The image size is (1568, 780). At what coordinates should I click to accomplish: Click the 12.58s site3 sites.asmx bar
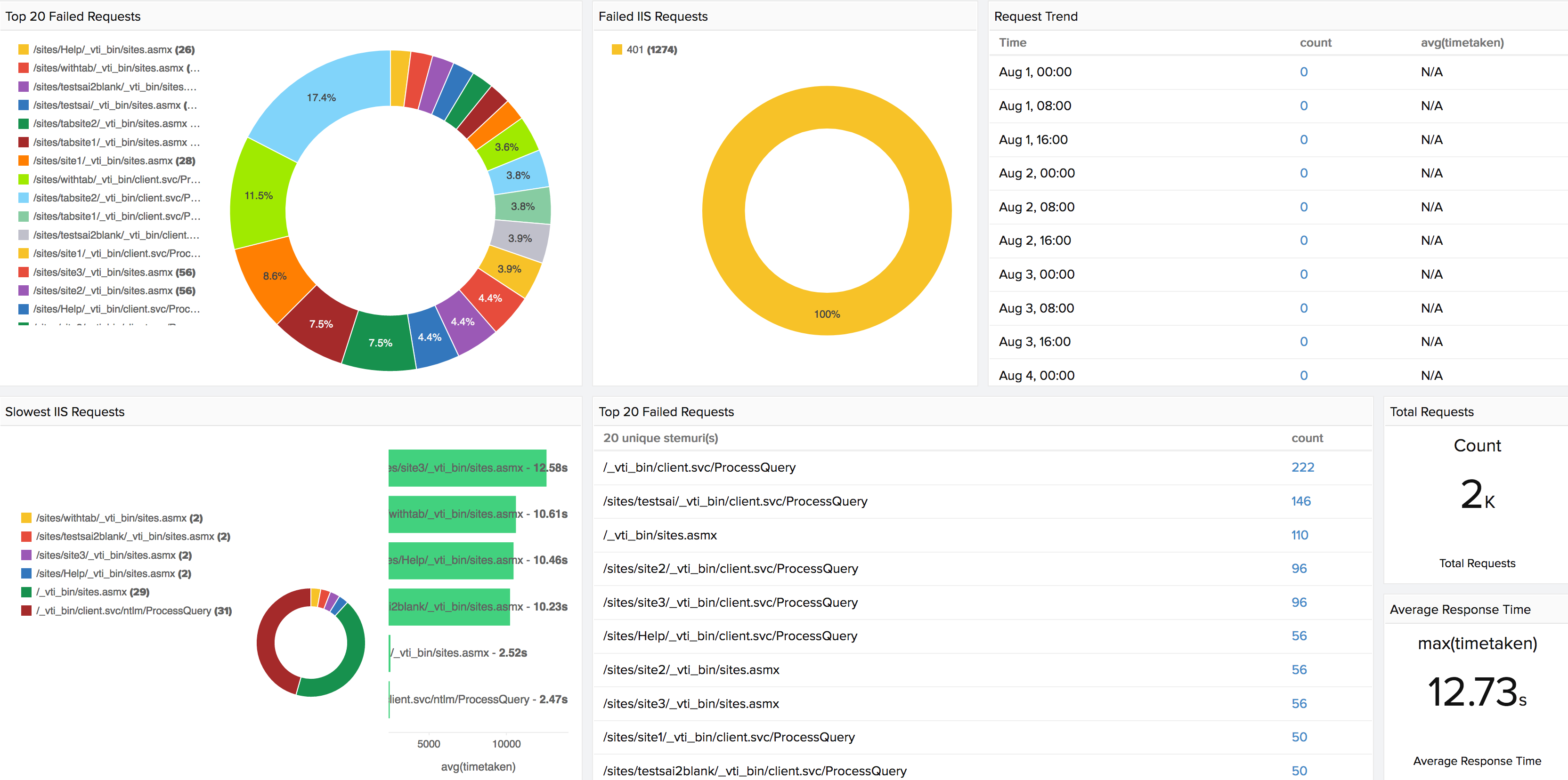[467, 467]
